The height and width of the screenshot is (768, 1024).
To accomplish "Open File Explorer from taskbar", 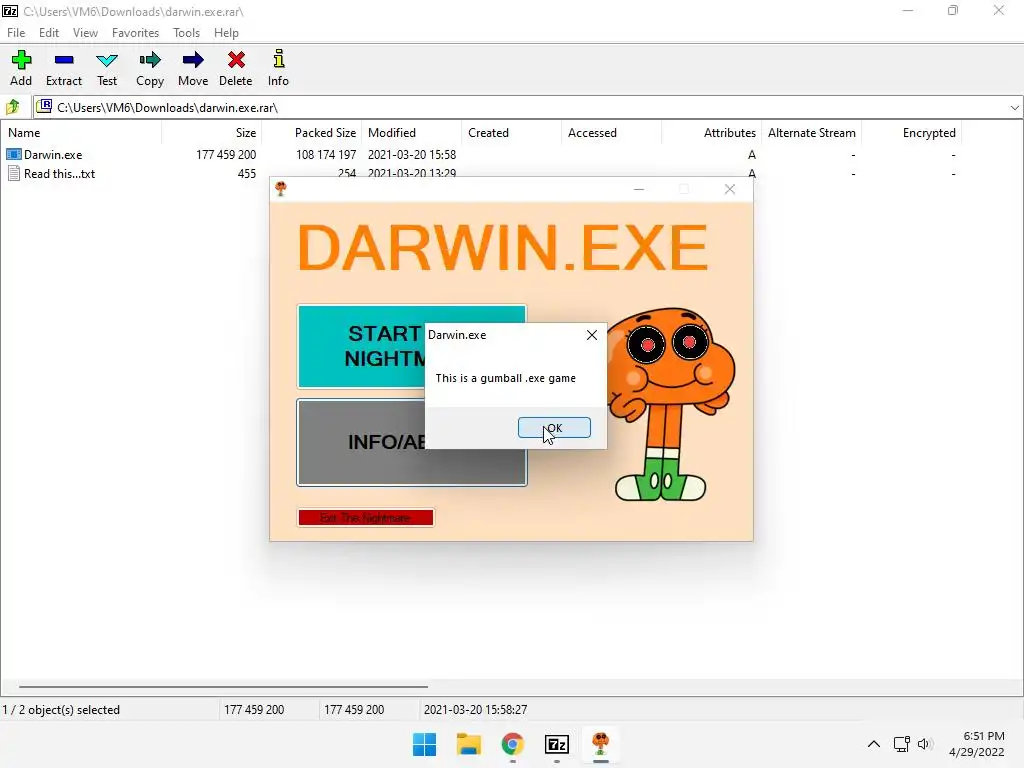I will click(x=468, y=744).
